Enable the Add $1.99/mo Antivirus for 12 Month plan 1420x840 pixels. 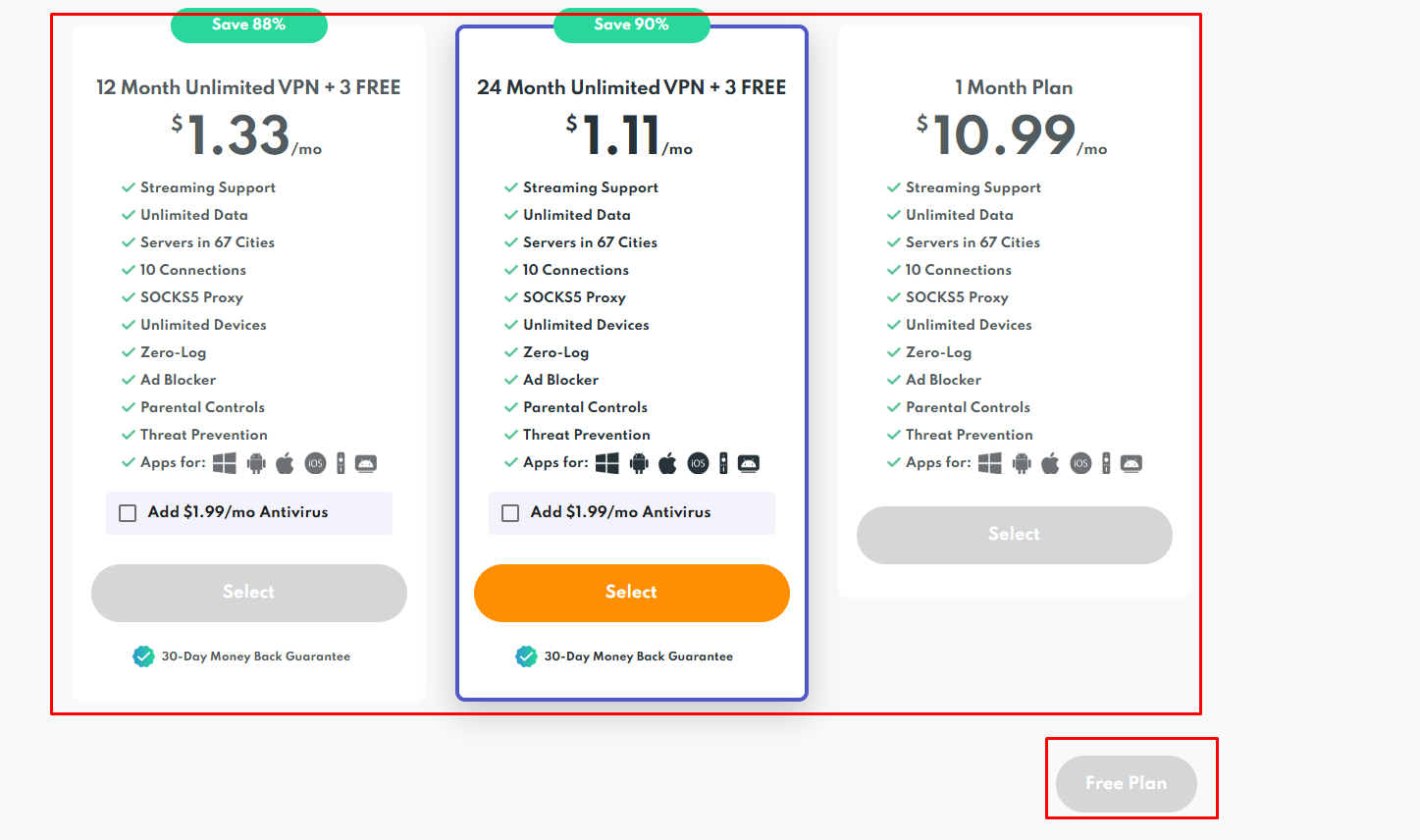[127, 511]
